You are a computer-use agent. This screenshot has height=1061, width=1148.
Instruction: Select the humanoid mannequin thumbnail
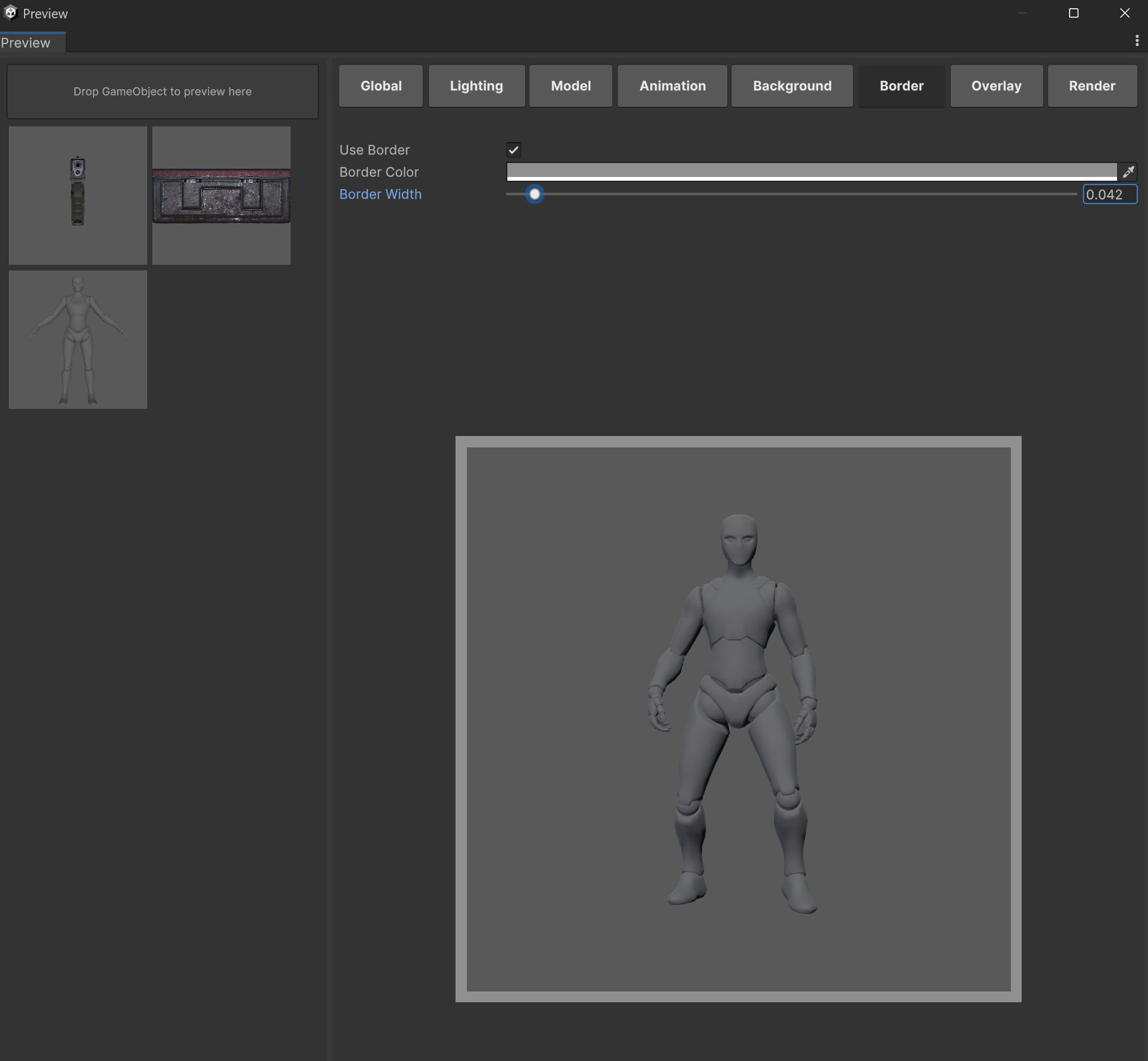(x=78, y=340)
